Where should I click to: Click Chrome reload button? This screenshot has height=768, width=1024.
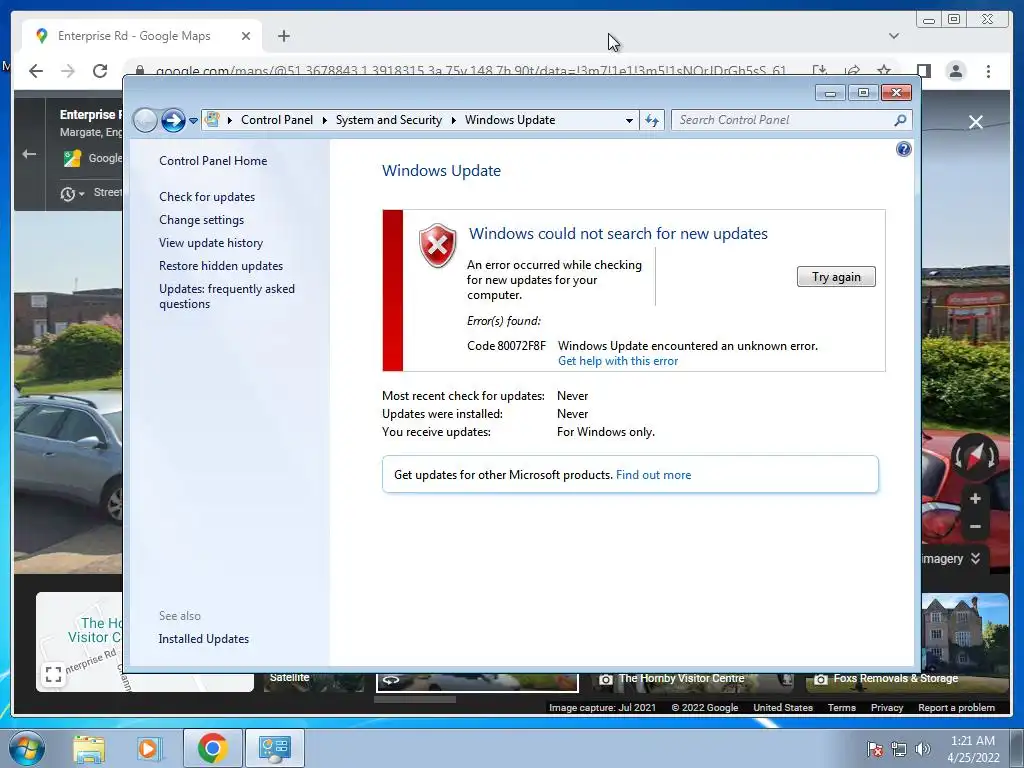coord(100,71)
